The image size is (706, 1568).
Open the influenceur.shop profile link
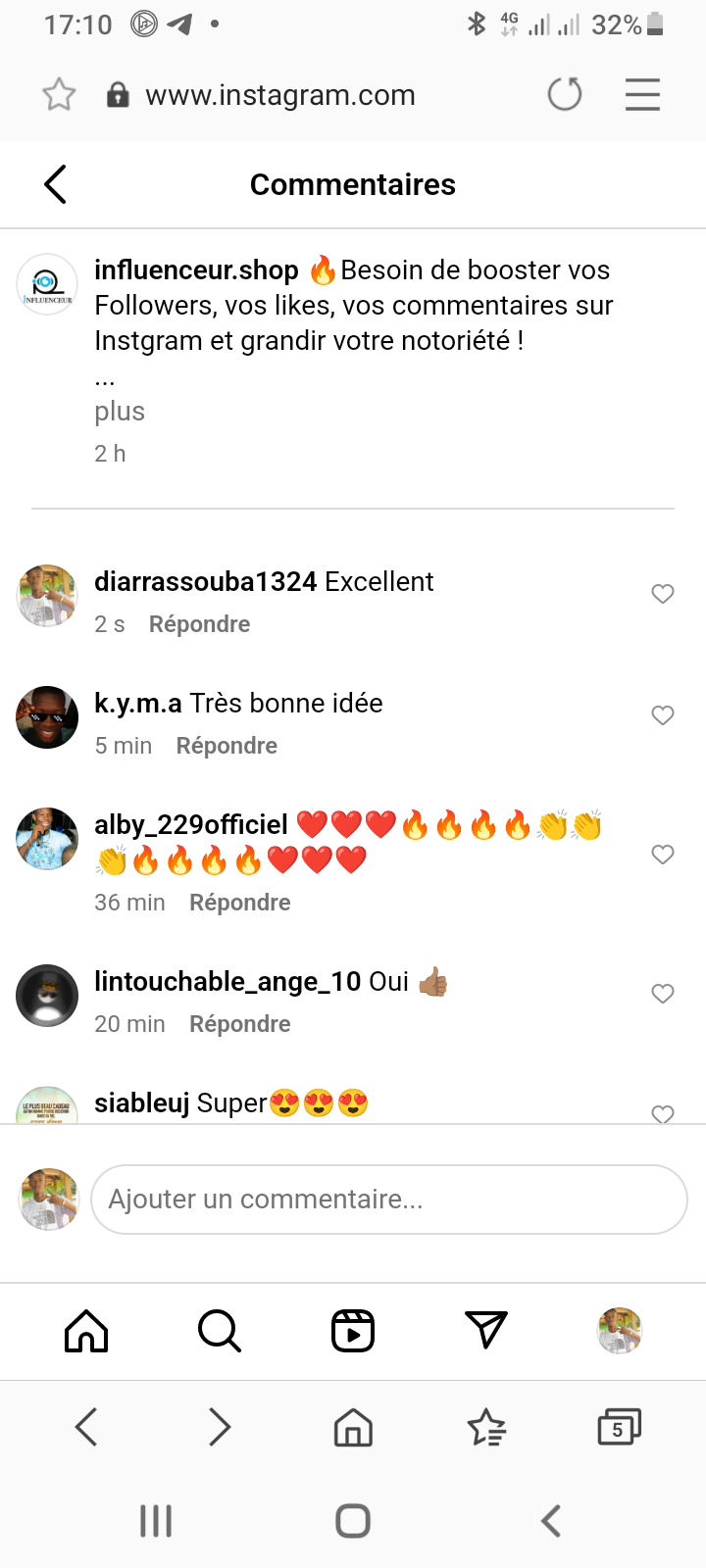[196, 270]
